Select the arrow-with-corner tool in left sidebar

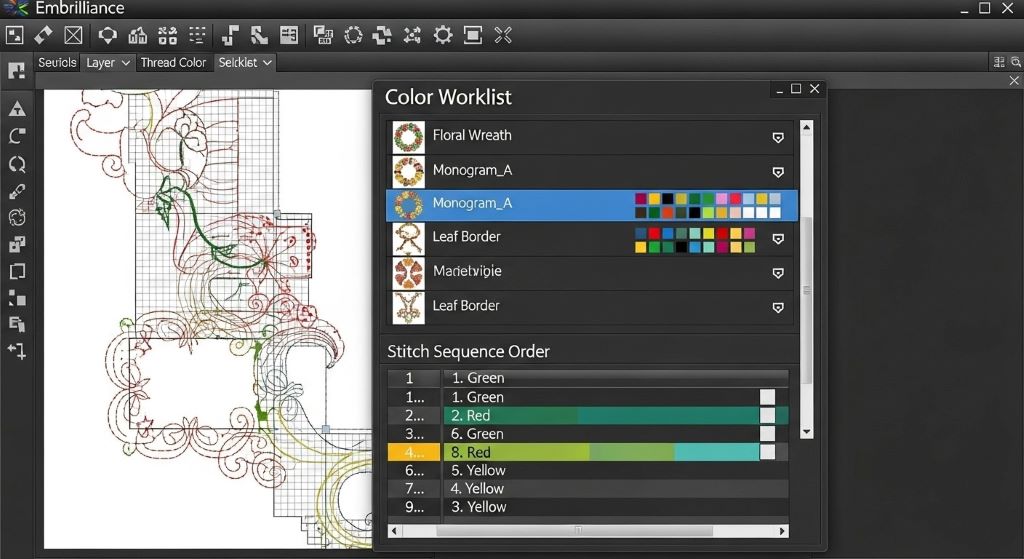coord(17,351)
